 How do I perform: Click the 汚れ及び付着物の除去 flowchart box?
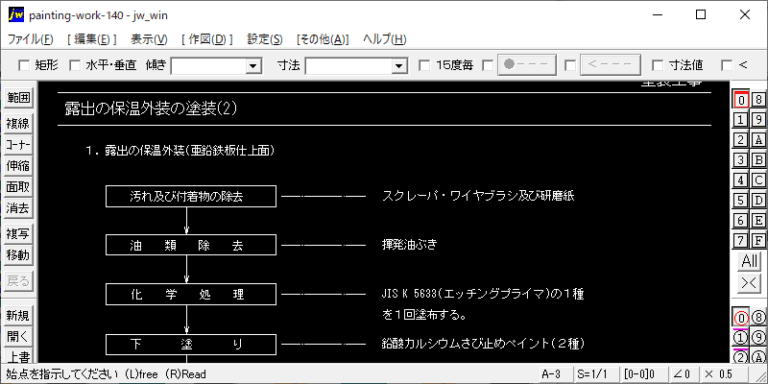tap(191, 196)
